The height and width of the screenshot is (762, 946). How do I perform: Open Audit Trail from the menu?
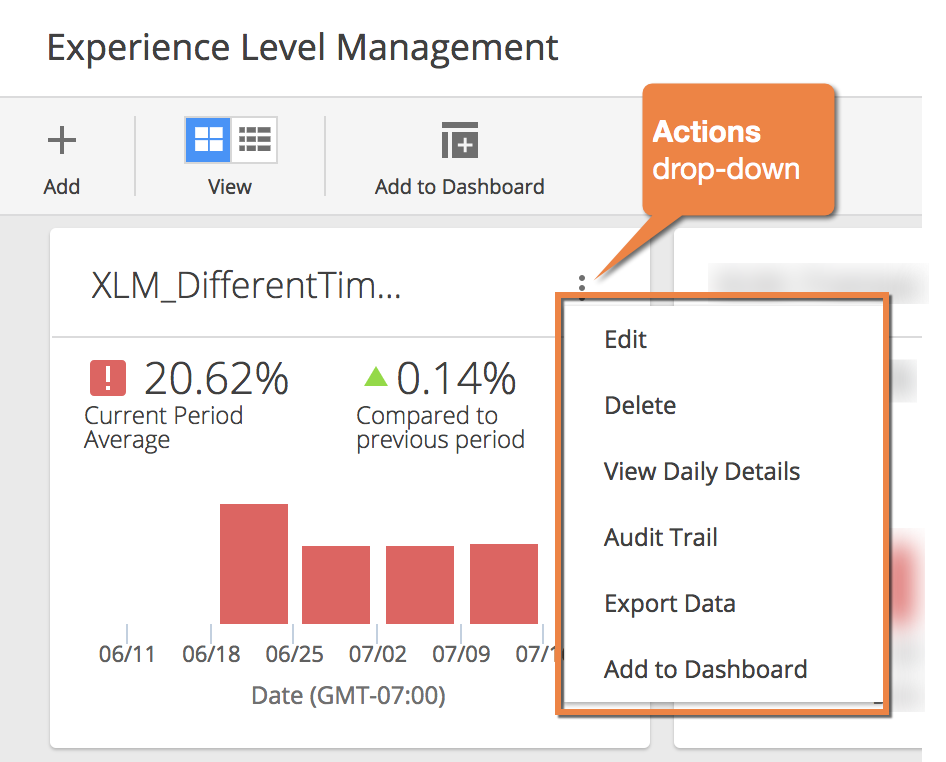661,537
